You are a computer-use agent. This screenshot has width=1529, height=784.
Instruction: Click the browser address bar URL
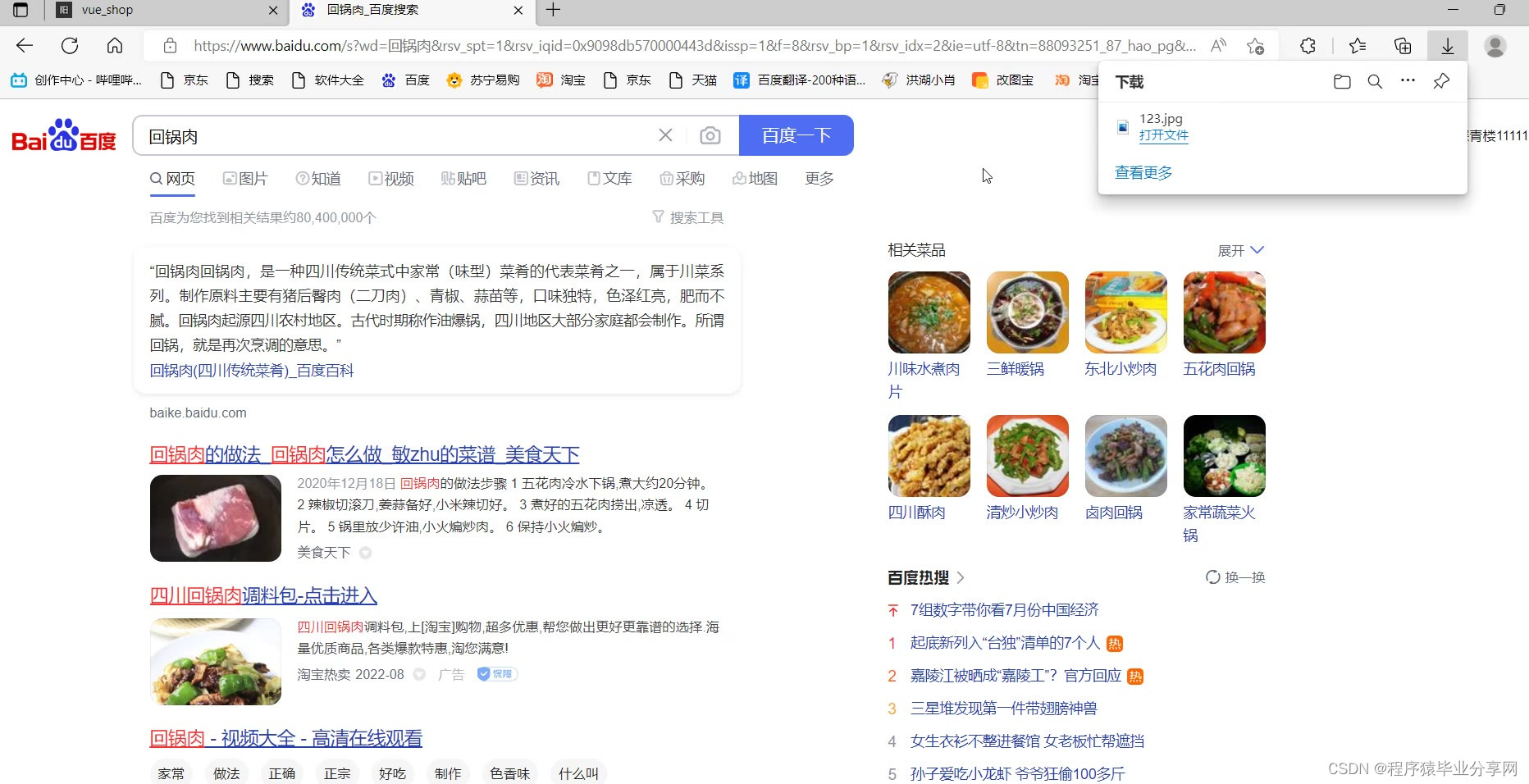[693, 46]
